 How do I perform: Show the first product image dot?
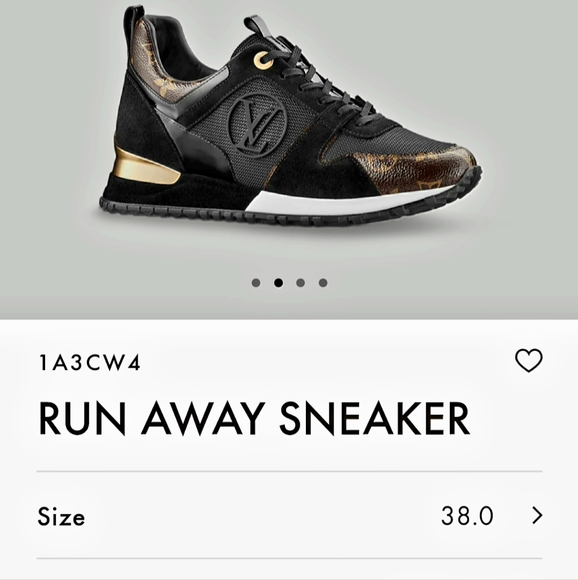coord(256,283)
